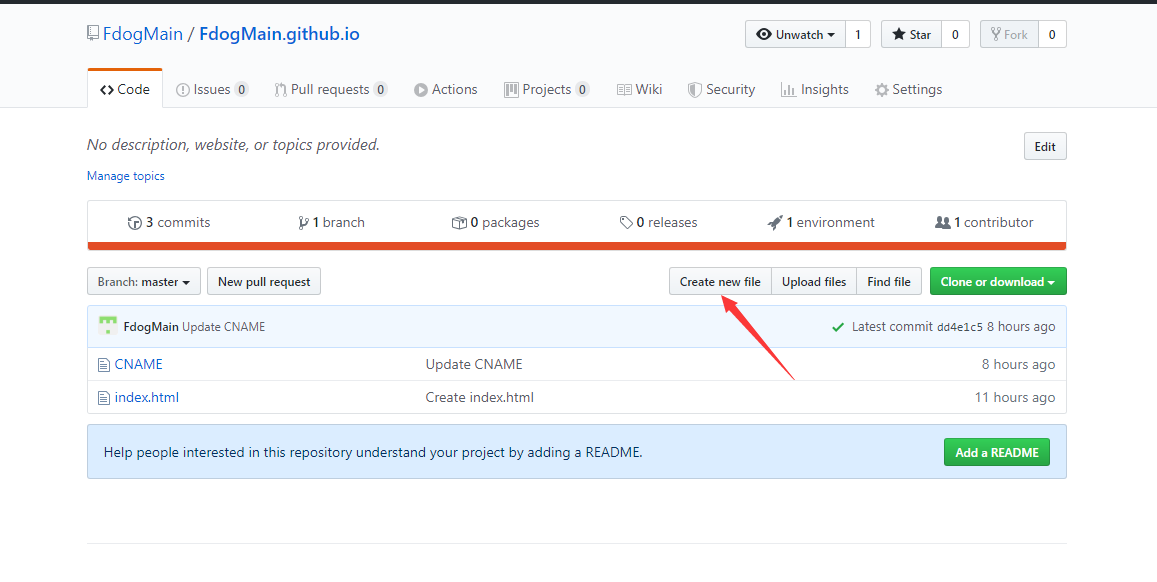The image size is (1157, 582).
Task: Star this repository
Action: coord(911,34)
